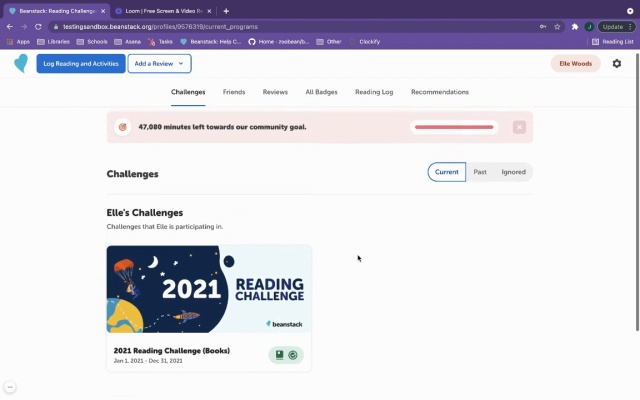Switch to the Recommendations tab
This screenshot has height=400, width=640.
click(x=440, y=92)
